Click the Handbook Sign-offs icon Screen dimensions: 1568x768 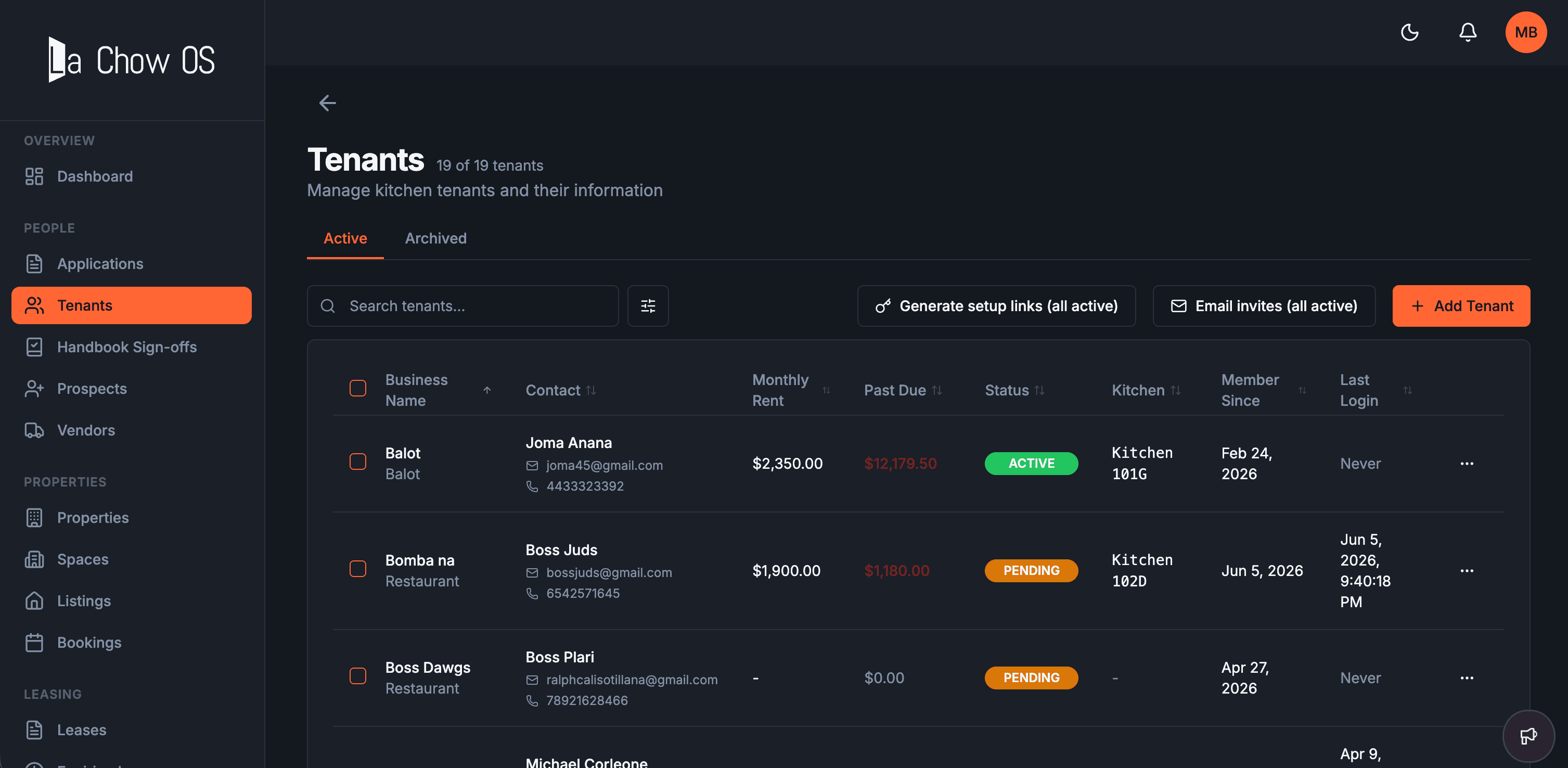coord(34,347)
